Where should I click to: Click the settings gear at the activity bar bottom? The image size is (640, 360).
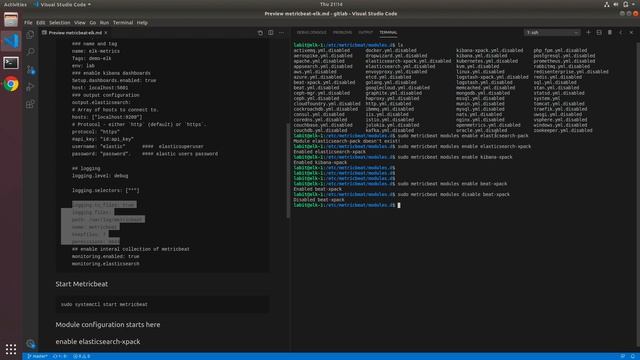[x=30, y=344]
